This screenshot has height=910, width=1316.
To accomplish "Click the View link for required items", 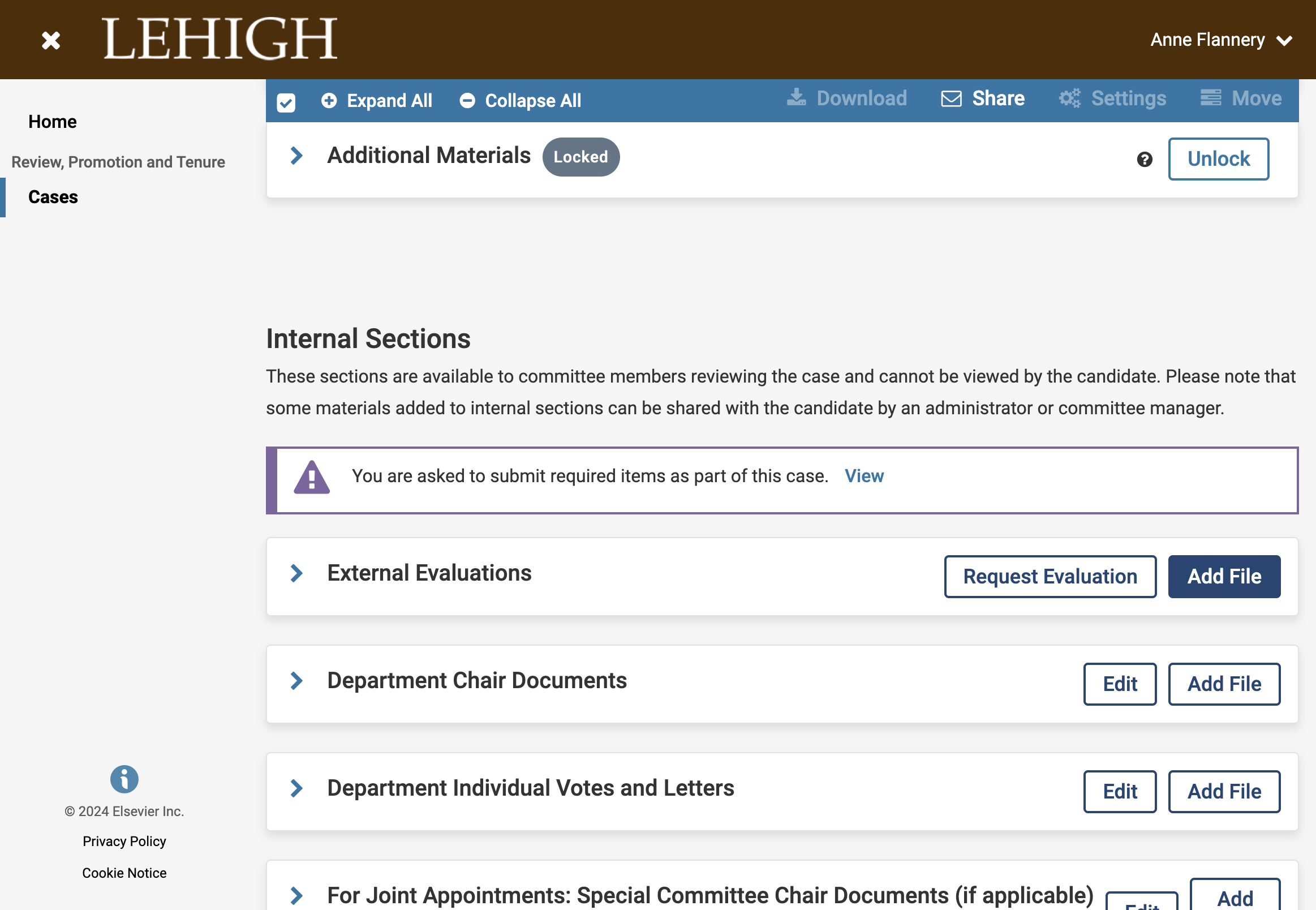I will point(864,476).
